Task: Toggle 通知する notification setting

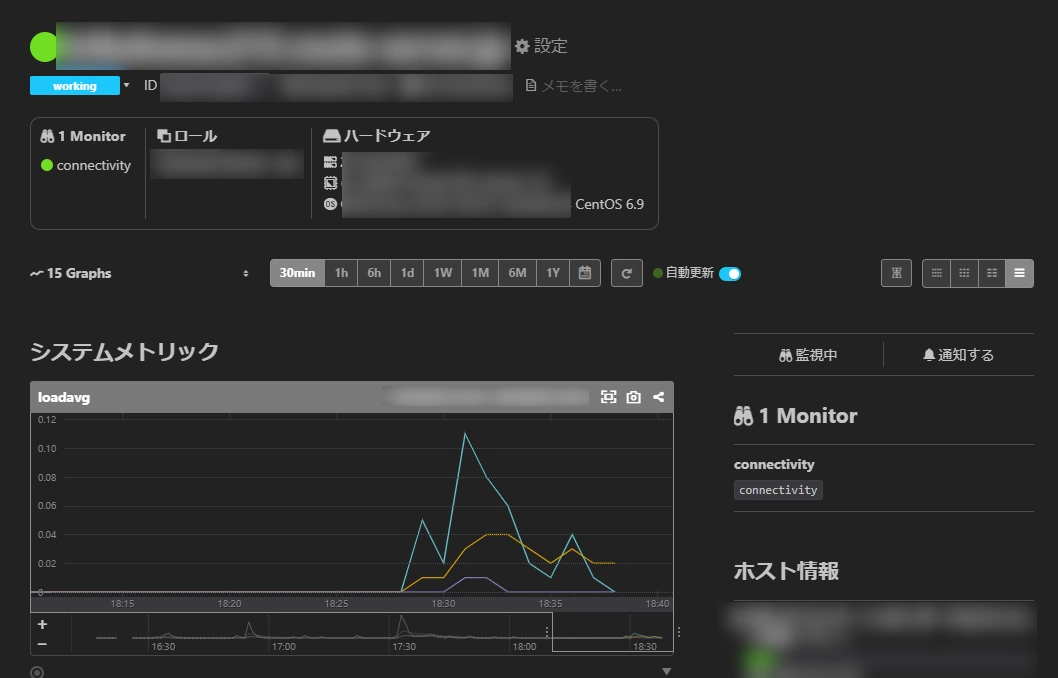Action: click(x=958, y=355)
